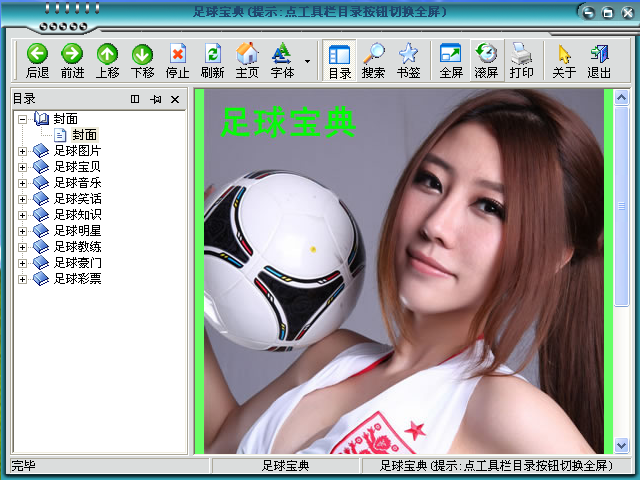Select 足球笑话 in the contents tree
This screenshot has height=480, width=640.
(x=77, y=199)
